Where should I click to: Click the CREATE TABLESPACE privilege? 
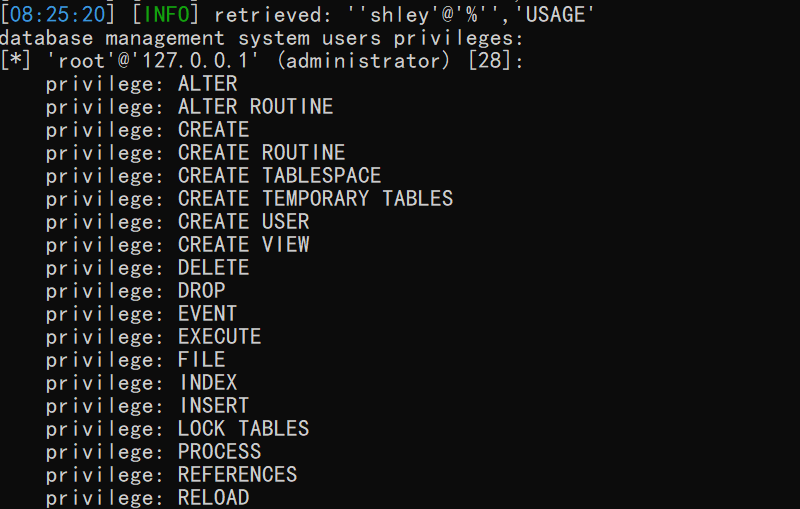[x=280, y=175]
